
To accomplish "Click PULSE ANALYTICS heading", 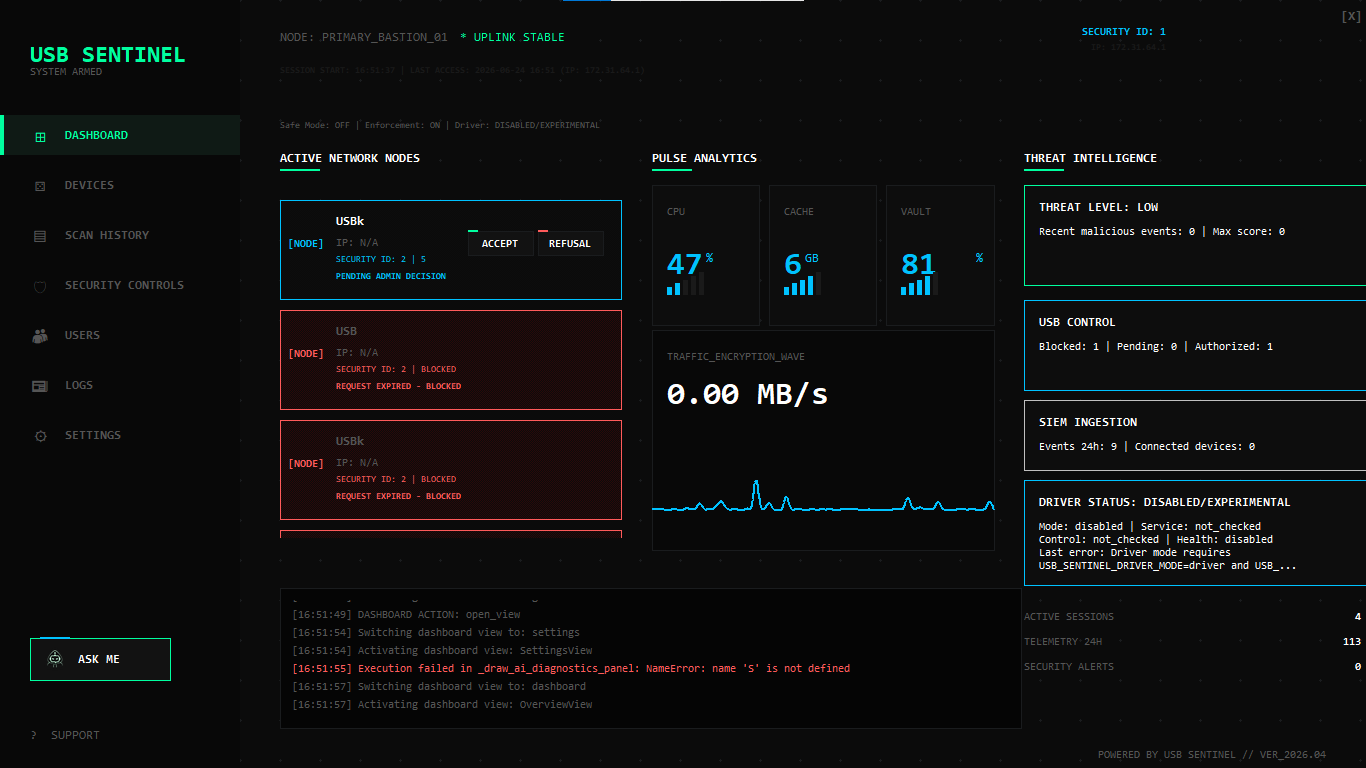I will (704, 159).
